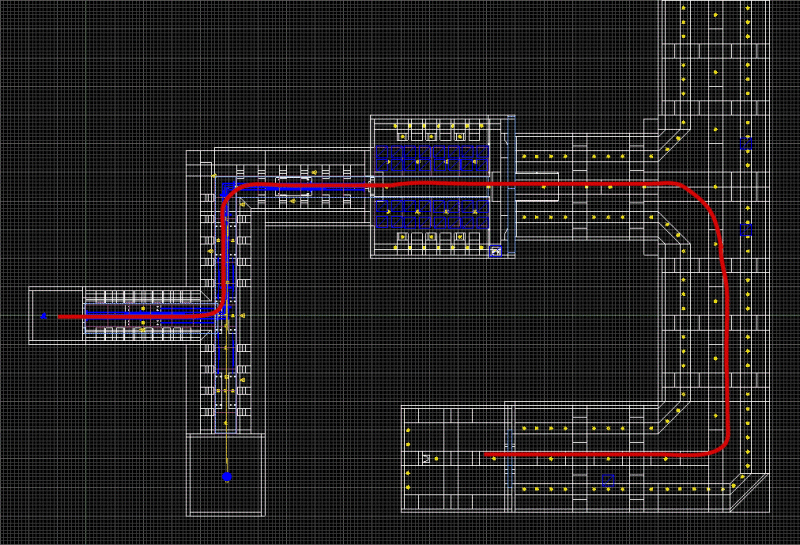Click the left starting end of red path
This screenshot has height=545, width=800.
coord(60,316)
